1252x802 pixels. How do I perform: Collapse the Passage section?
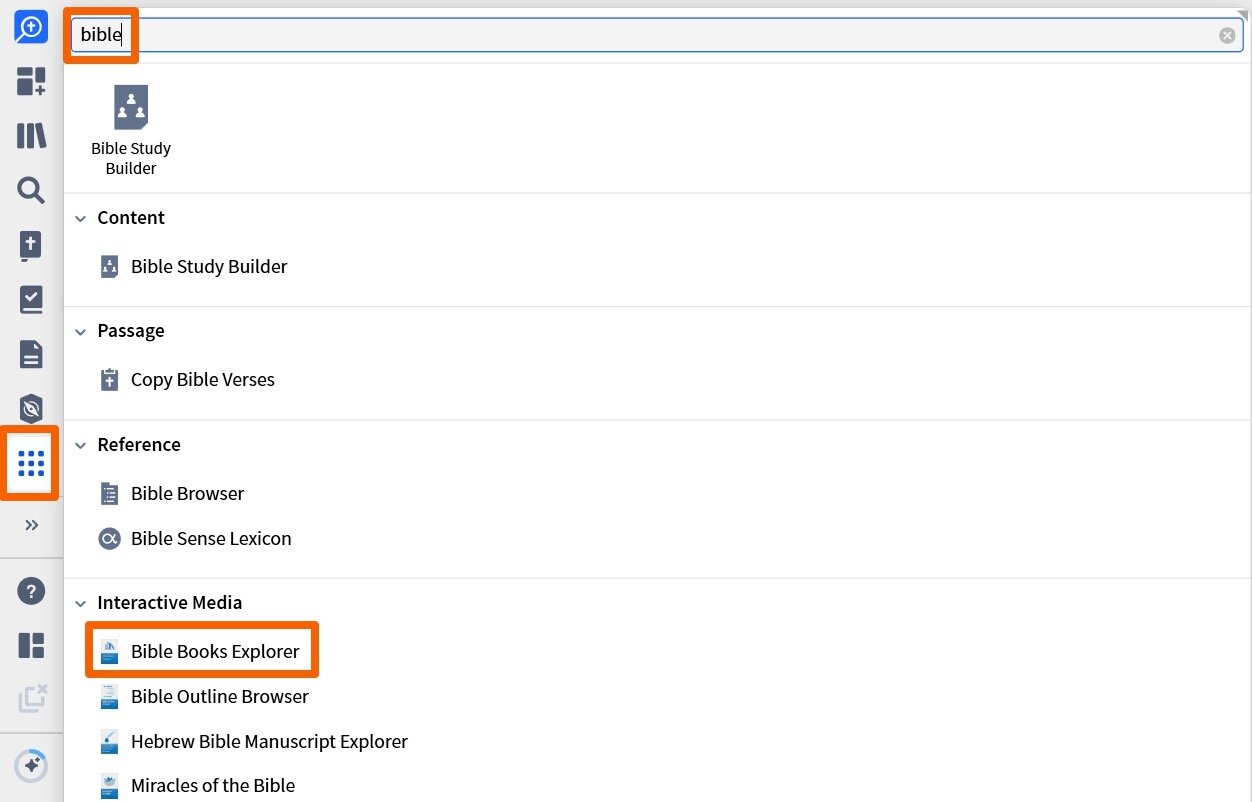(81, 331)
